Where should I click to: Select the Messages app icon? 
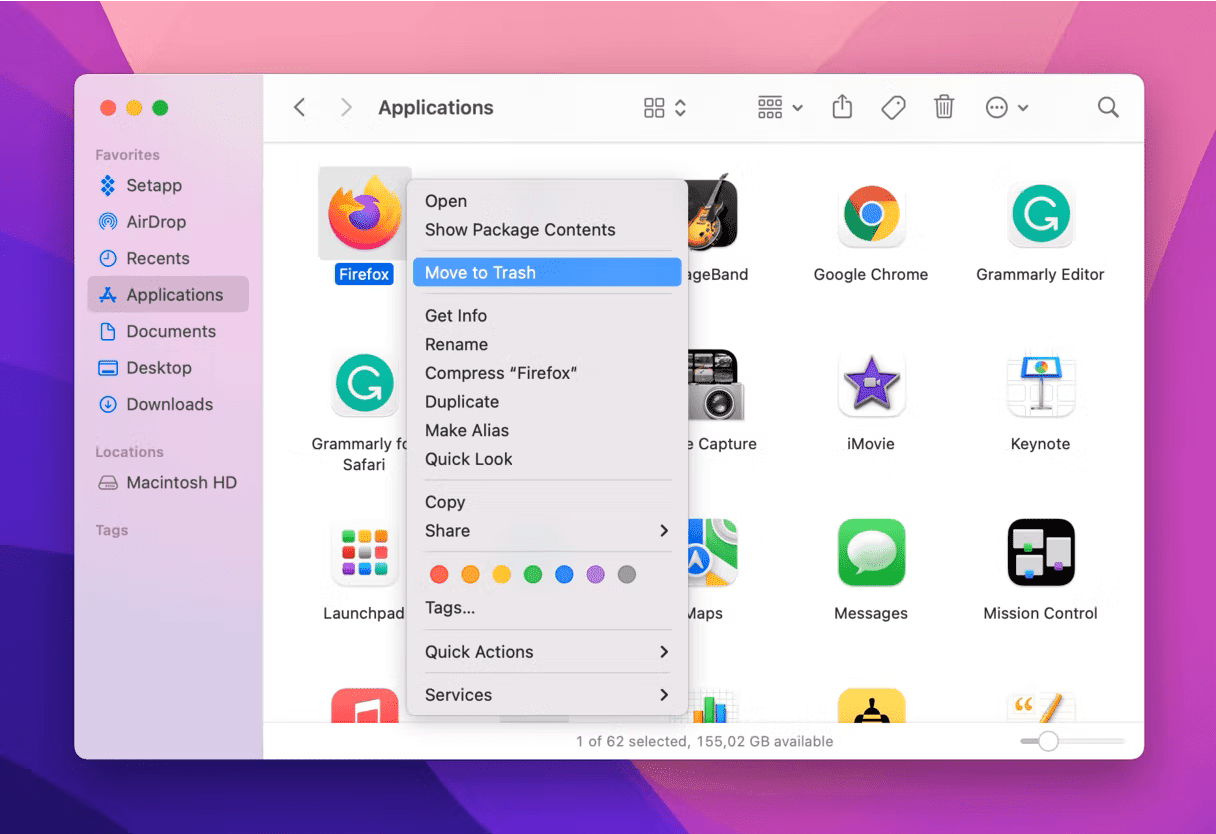pyautogui.click(x=871, y=552)
